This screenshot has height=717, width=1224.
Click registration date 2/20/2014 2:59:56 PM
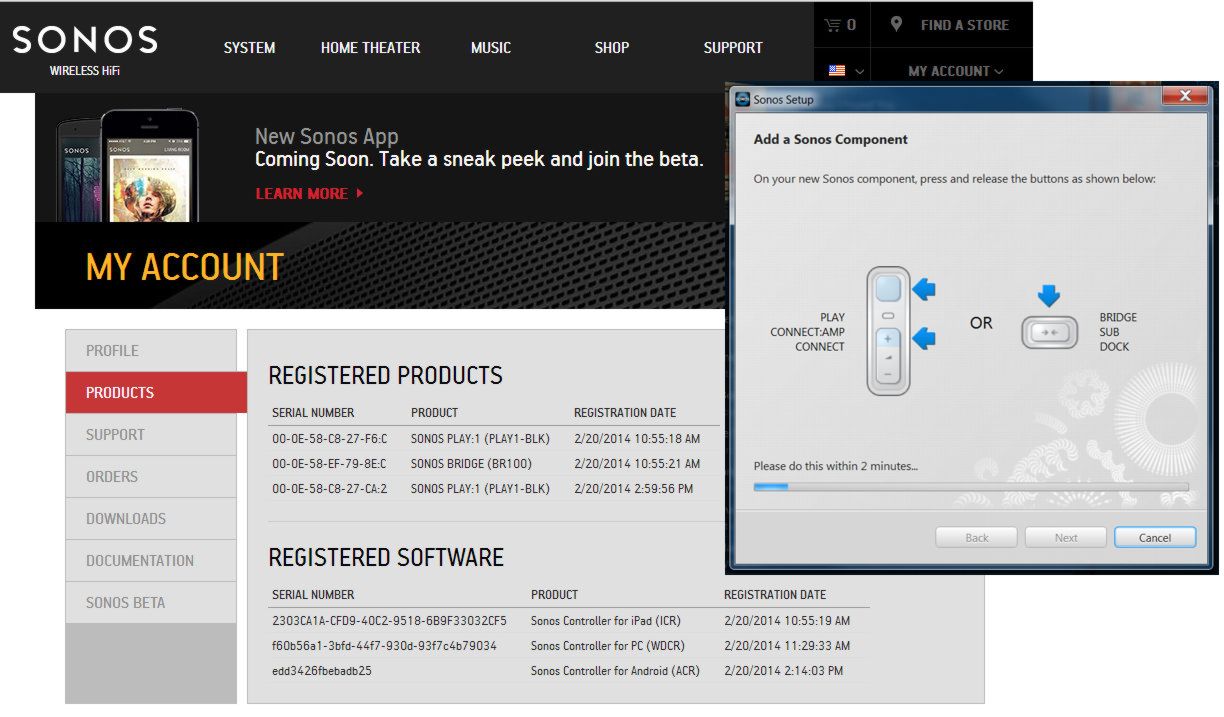tap(633, 489)
